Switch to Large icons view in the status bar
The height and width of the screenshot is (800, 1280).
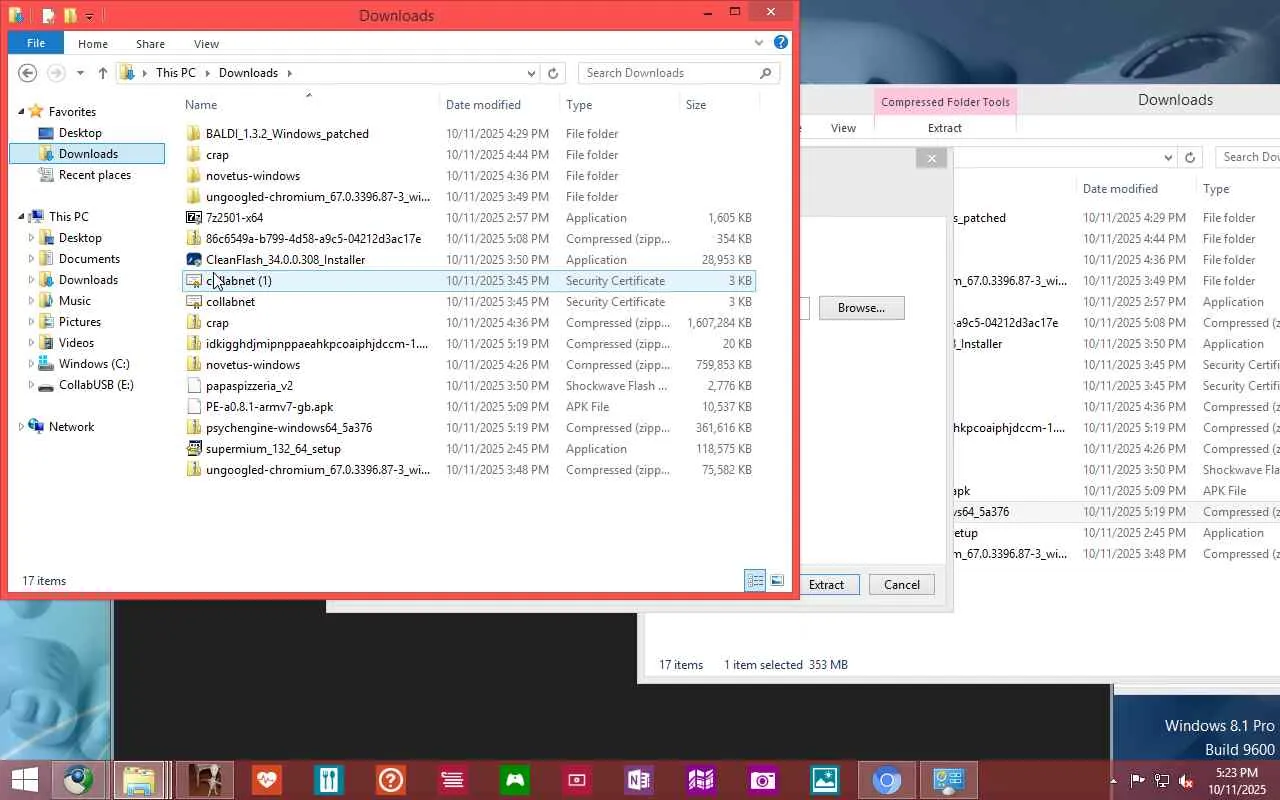(x=777, y=581)
